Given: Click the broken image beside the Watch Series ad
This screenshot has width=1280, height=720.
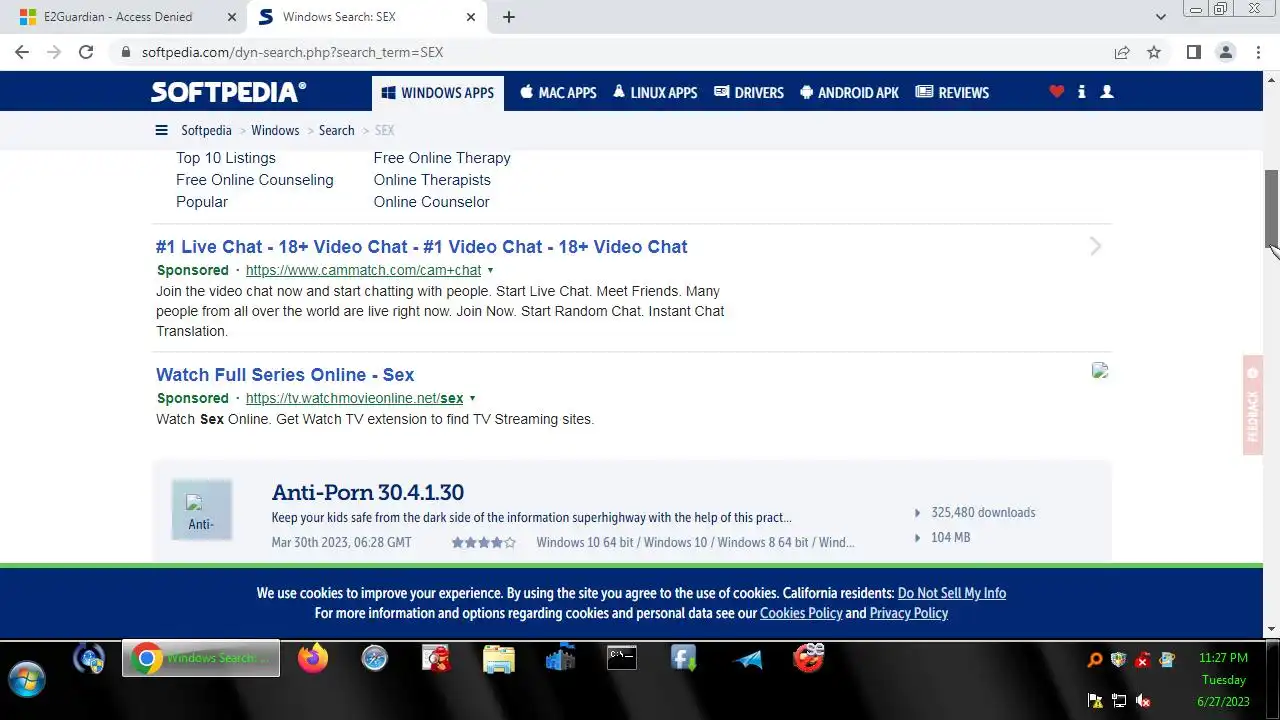Looking at the screenshot, I should pos(1100,371).
